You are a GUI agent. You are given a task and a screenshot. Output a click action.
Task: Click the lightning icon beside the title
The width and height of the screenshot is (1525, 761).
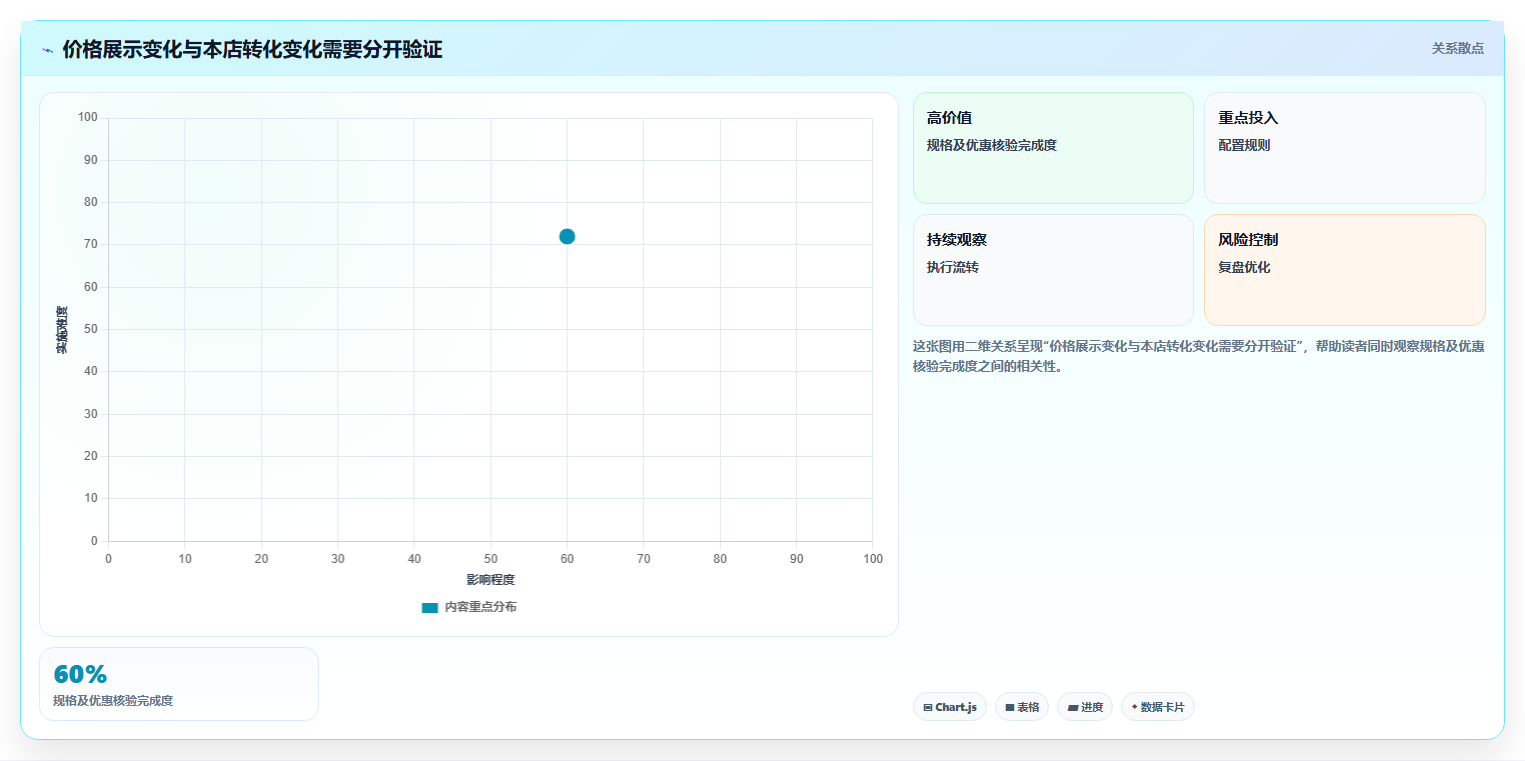point(47,50)
